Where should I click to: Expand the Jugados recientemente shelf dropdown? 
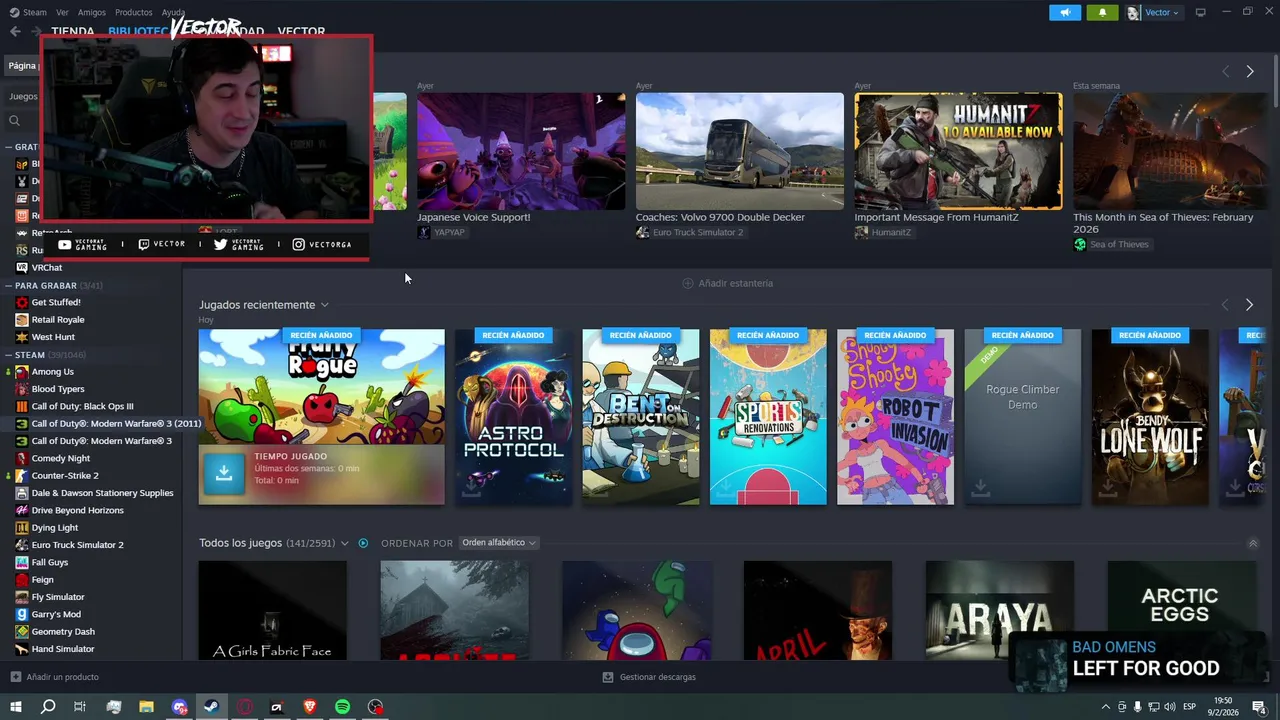pos(324,305)
